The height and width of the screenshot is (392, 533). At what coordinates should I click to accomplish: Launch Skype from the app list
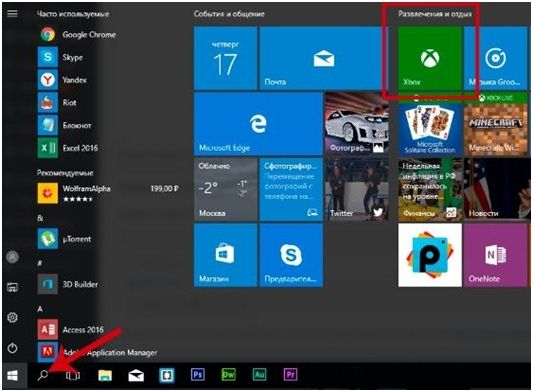(x=61, y=57)
